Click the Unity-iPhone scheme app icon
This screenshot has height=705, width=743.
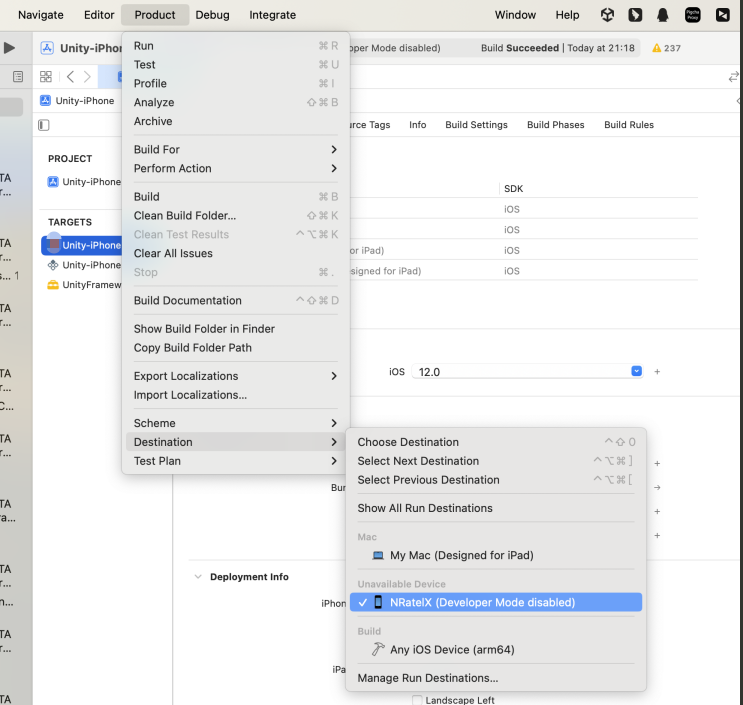tap(47, 48)
